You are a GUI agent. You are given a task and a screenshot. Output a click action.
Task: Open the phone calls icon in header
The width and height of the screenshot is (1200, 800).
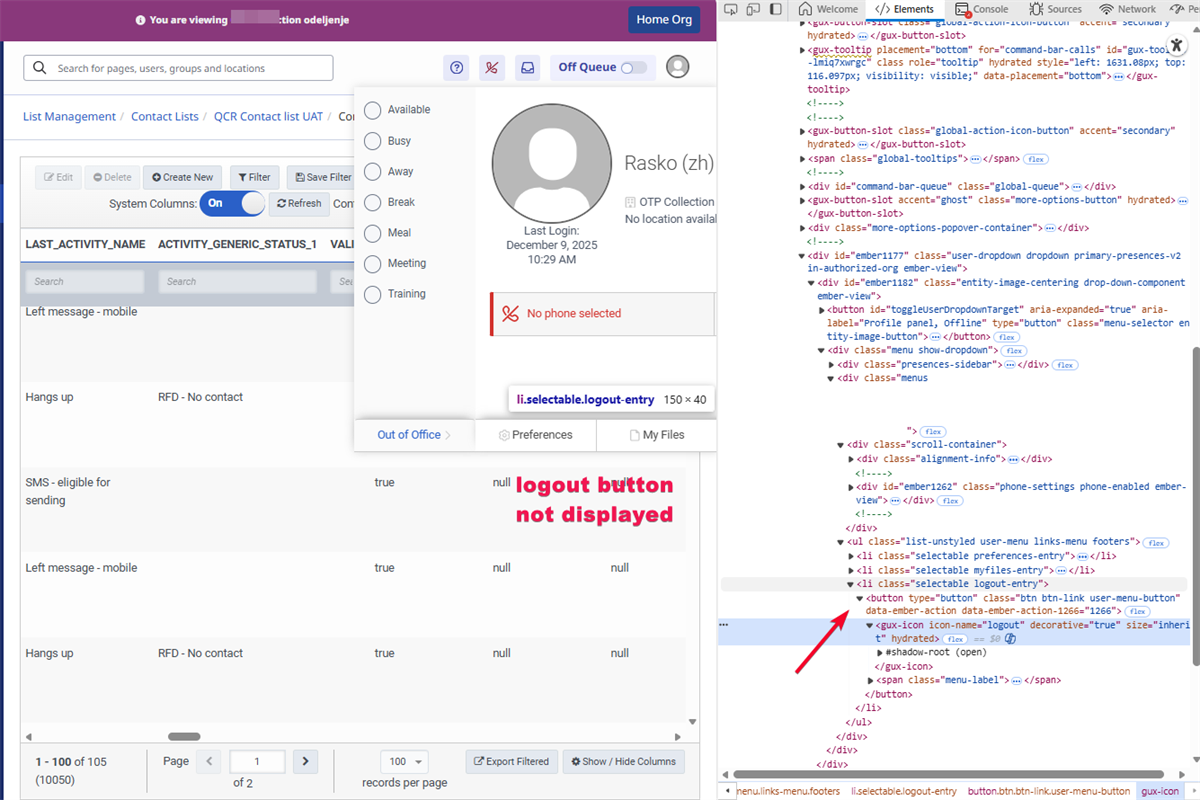click(x=492, y=68)
